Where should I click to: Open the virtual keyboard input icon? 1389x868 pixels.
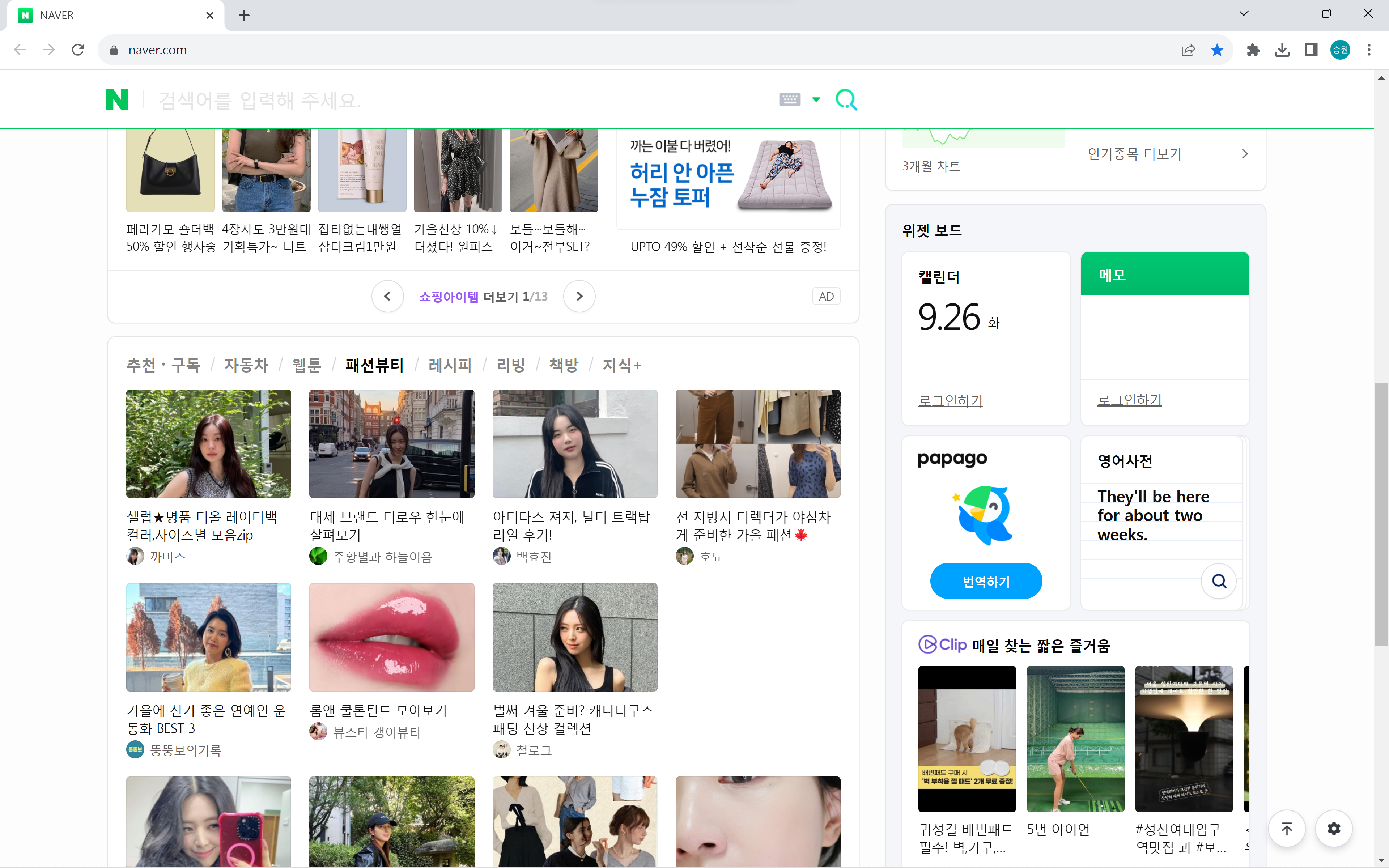(x=790, y=100)
